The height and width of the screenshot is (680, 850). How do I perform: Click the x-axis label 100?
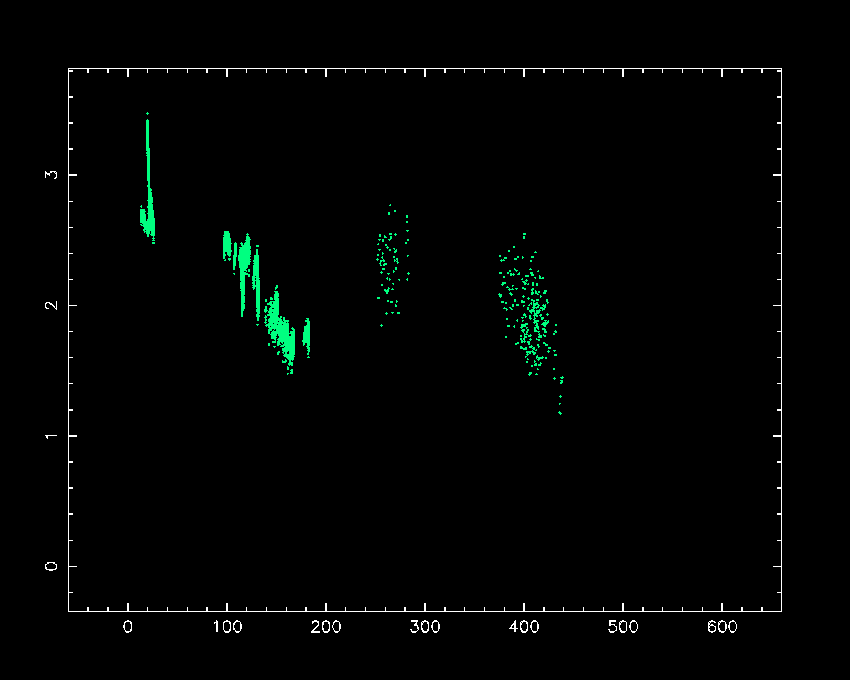tap(227, 627)
